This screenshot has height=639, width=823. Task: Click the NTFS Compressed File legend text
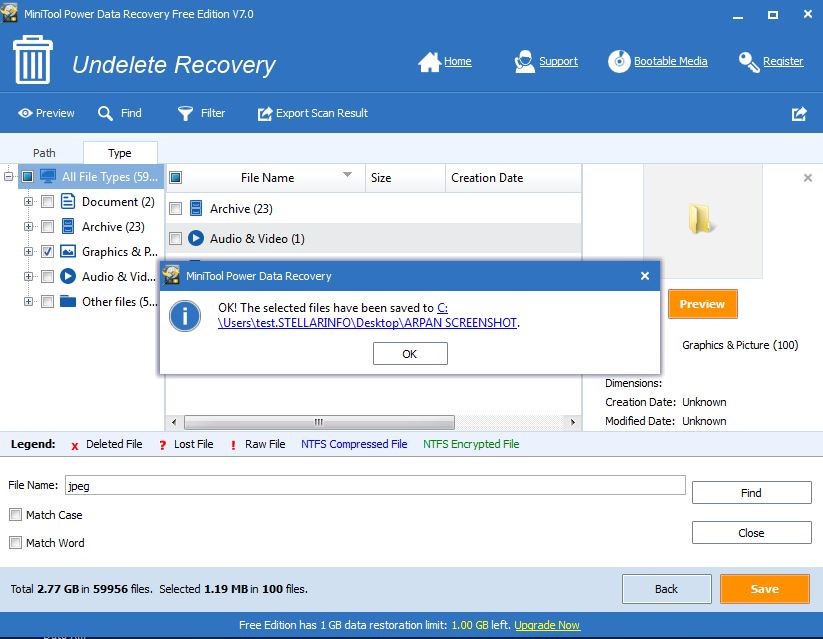(x=354, y=444)
